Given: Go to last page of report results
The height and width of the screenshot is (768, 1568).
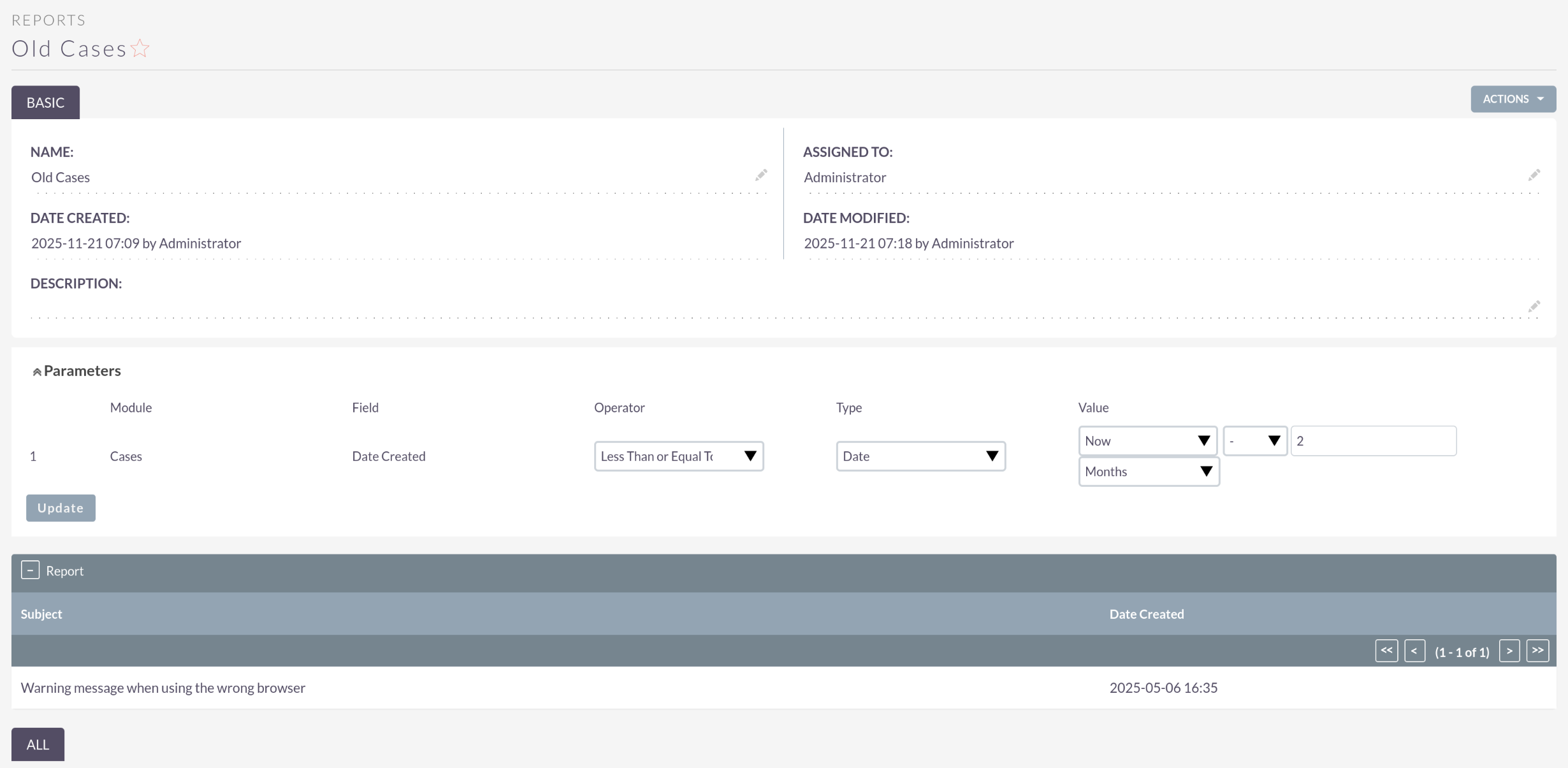Looking at the screenshot, I should (1537, 651).
